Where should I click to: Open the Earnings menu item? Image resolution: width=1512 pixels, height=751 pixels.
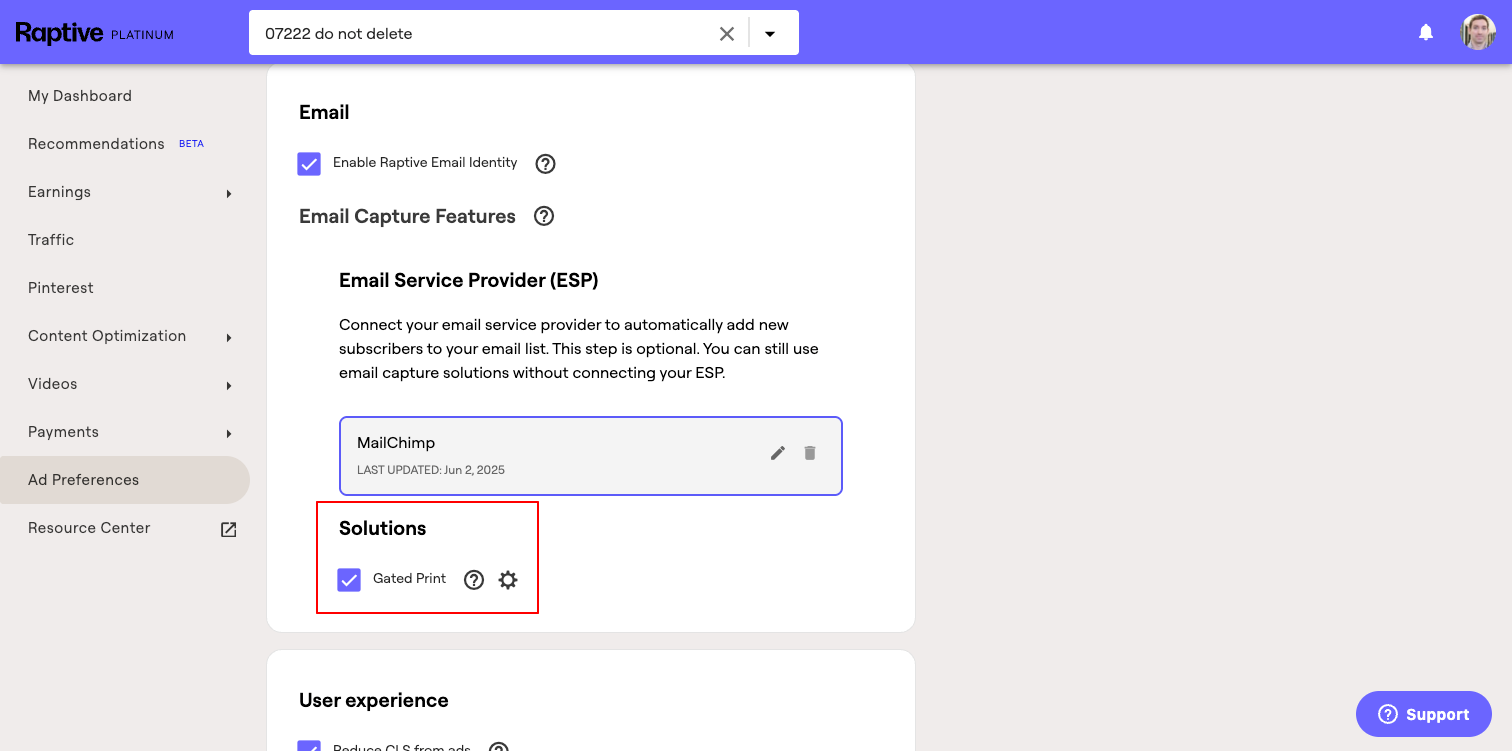(x=59, y=192)
